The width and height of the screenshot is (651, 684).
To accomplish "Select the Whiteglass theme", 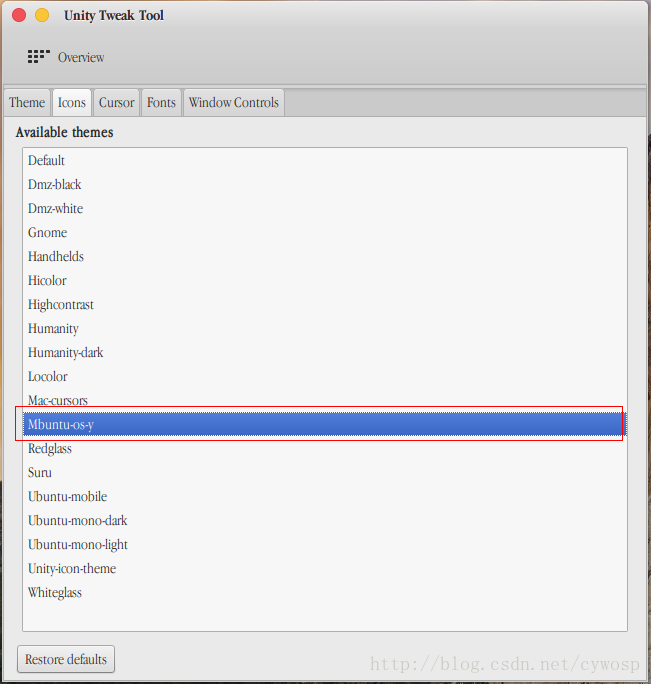I will [325, 592].
